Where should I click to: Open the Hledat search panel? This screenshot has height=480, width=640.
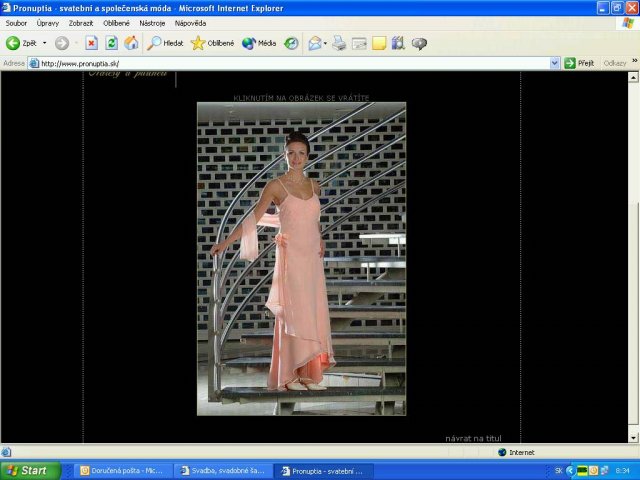tap(166, 43)
